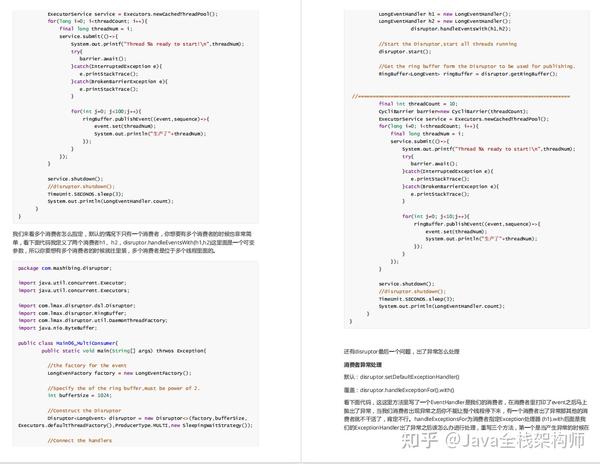Select comment '//Get the ring buffer form the Disruptor'
This screenshot has height=464, width=600.
pos(477,67)
